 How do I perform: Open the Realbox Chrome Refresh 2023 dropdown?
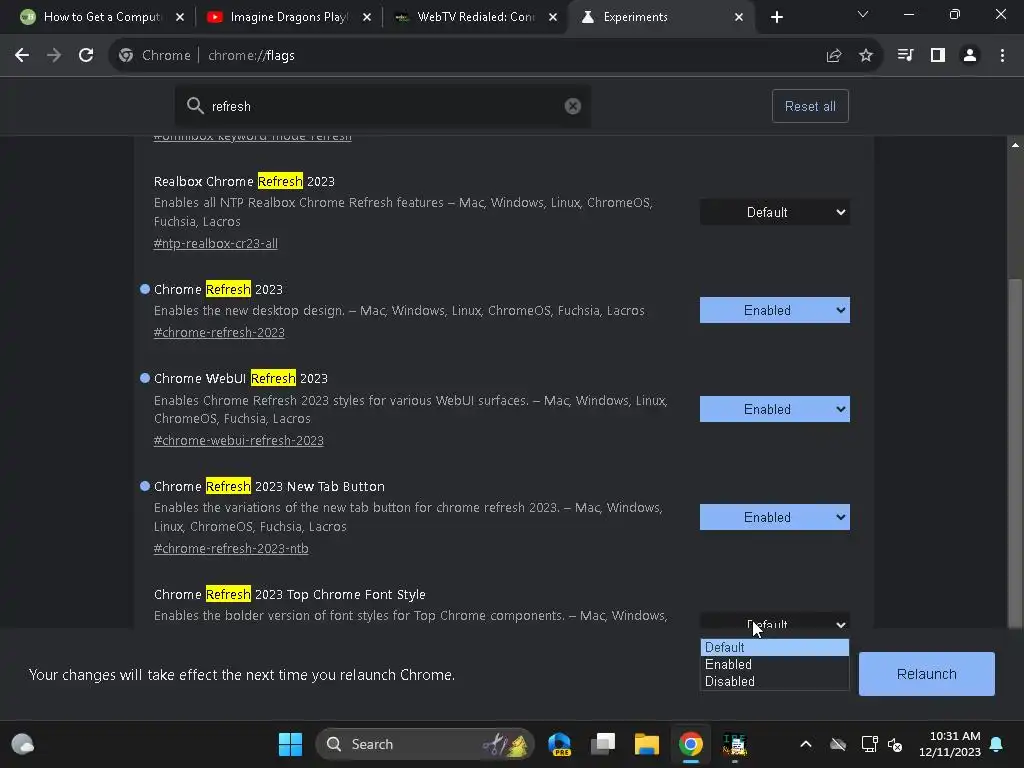pos(775,212)
